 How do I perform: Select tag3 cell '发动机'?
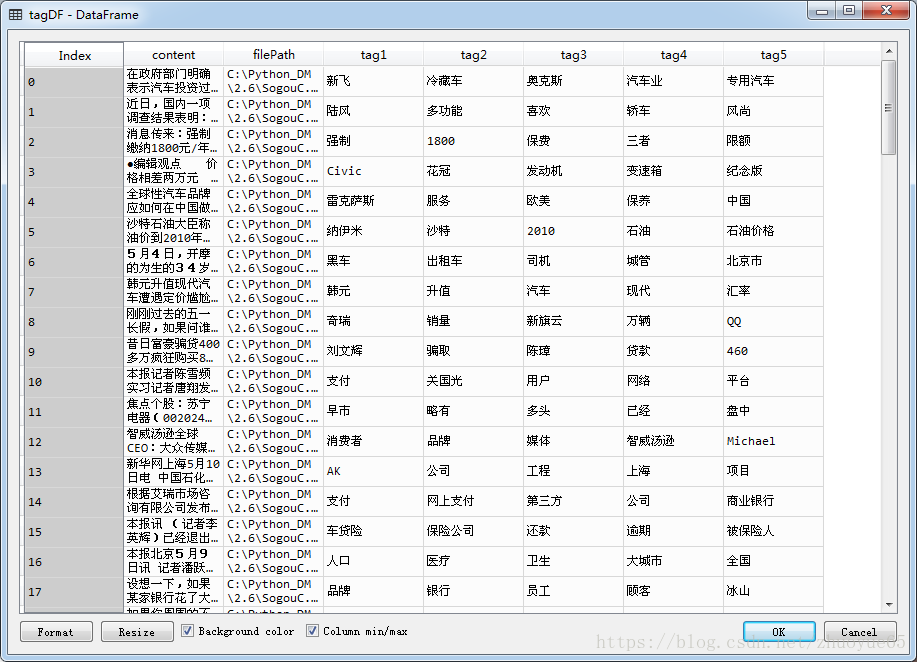tap(574, 171)
